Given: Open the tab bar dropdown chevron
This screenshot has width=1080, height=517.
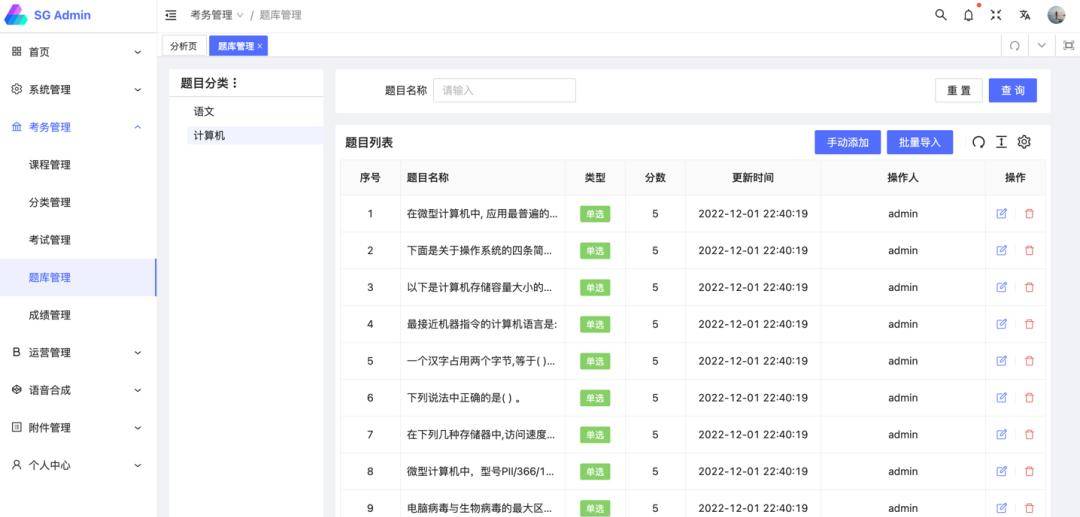Looking at the screenshot, I should tap(1041, 46).
